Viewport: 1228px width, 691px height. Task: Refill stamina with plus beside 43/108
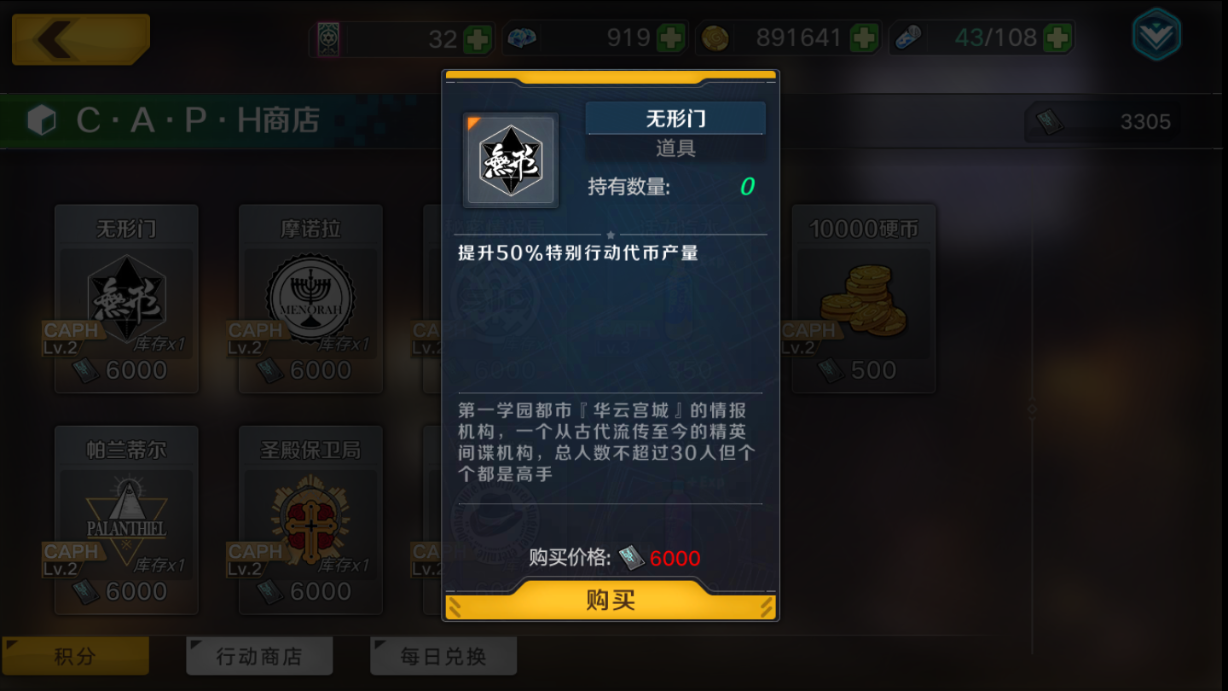click(1057, 39)
